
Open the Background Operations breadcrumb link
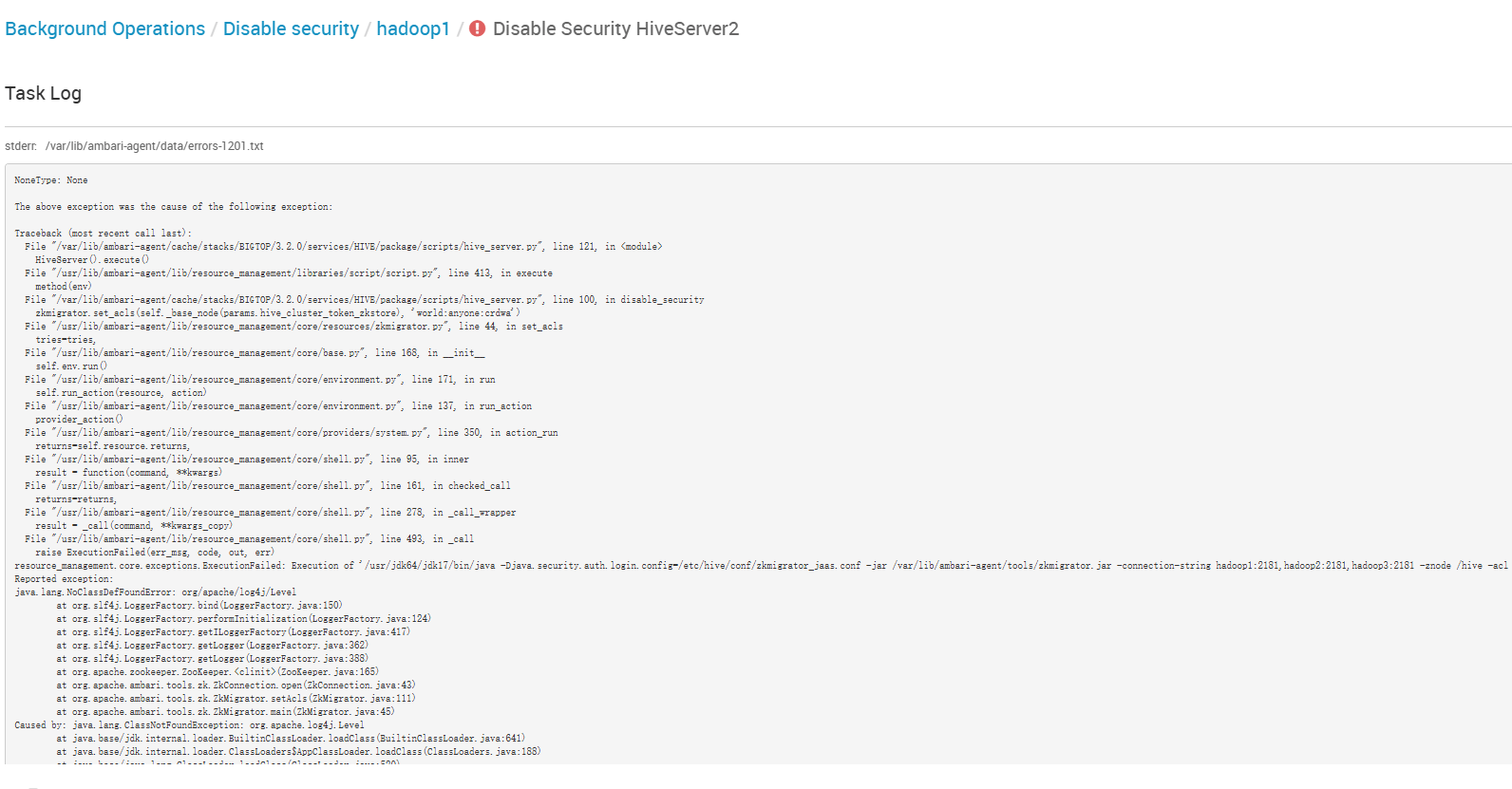[x=104, y=28]
